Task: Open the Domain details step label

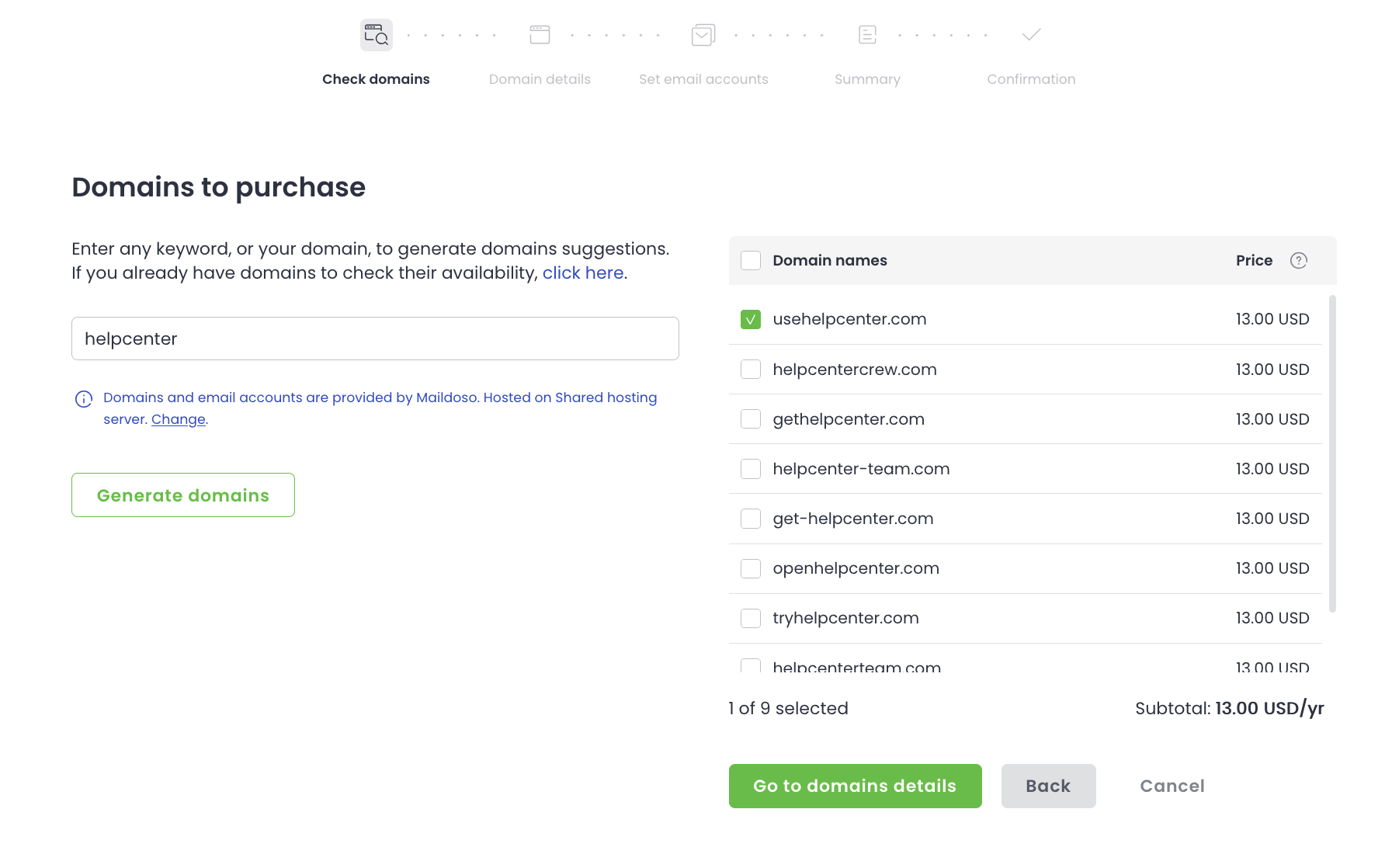Action: [540, 79]
